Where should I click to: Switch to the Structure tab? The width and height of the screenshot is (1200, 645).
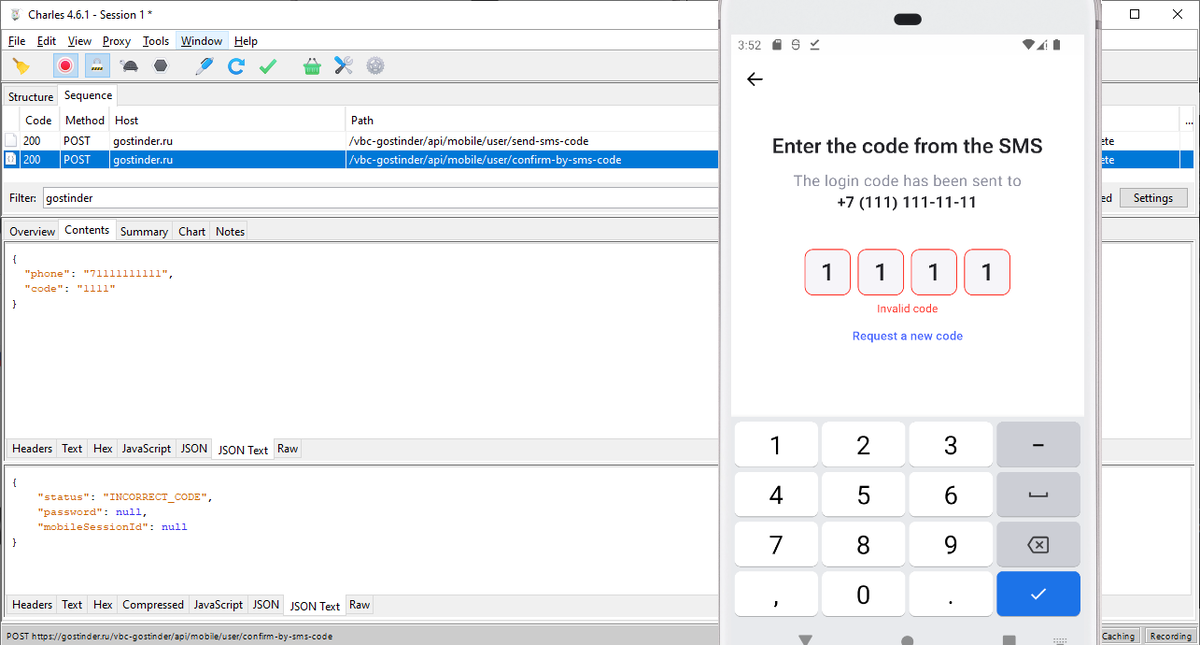tap(31, 97)
